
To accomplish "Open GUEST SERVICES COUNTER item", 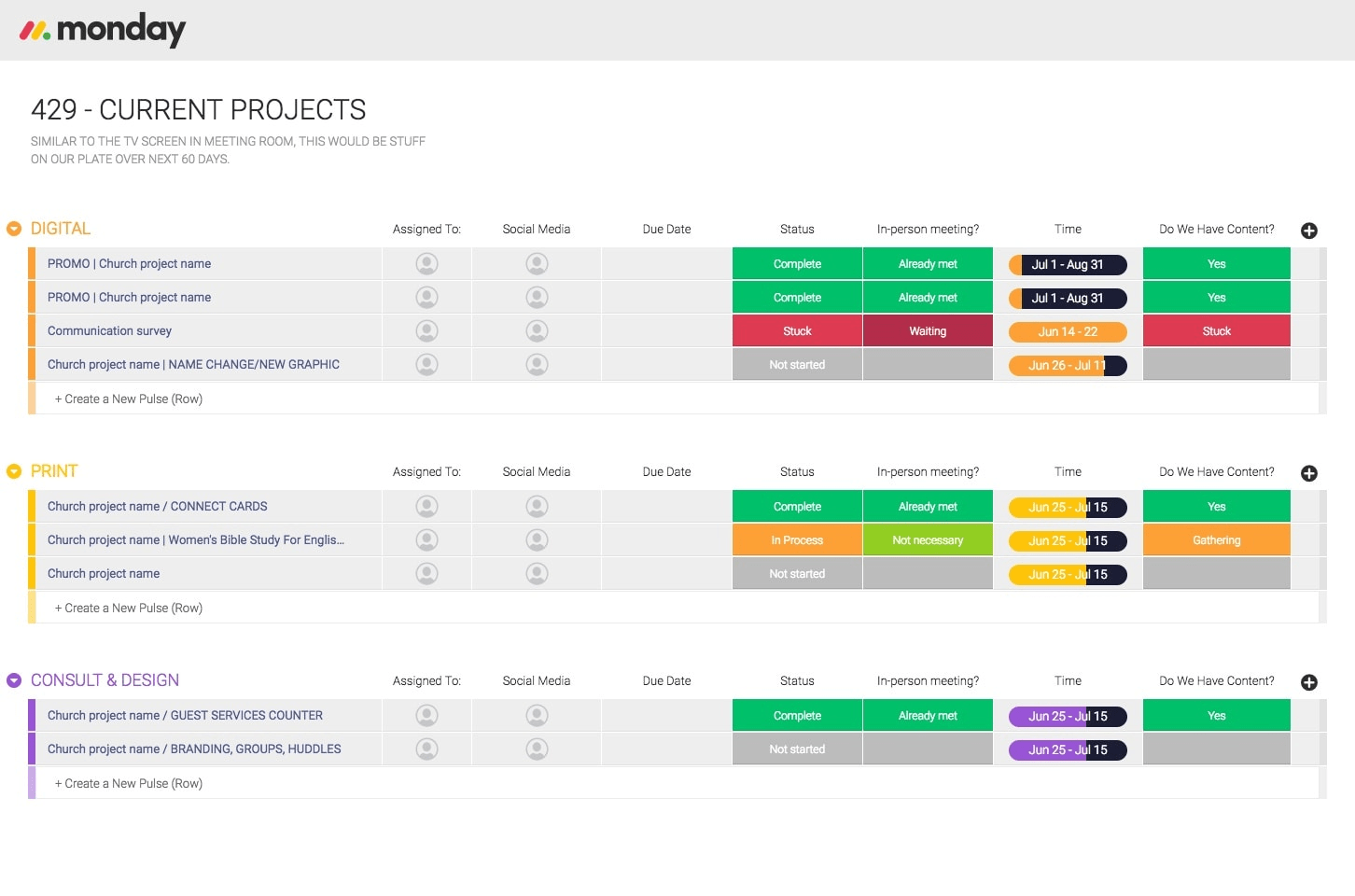I will 185,715.
